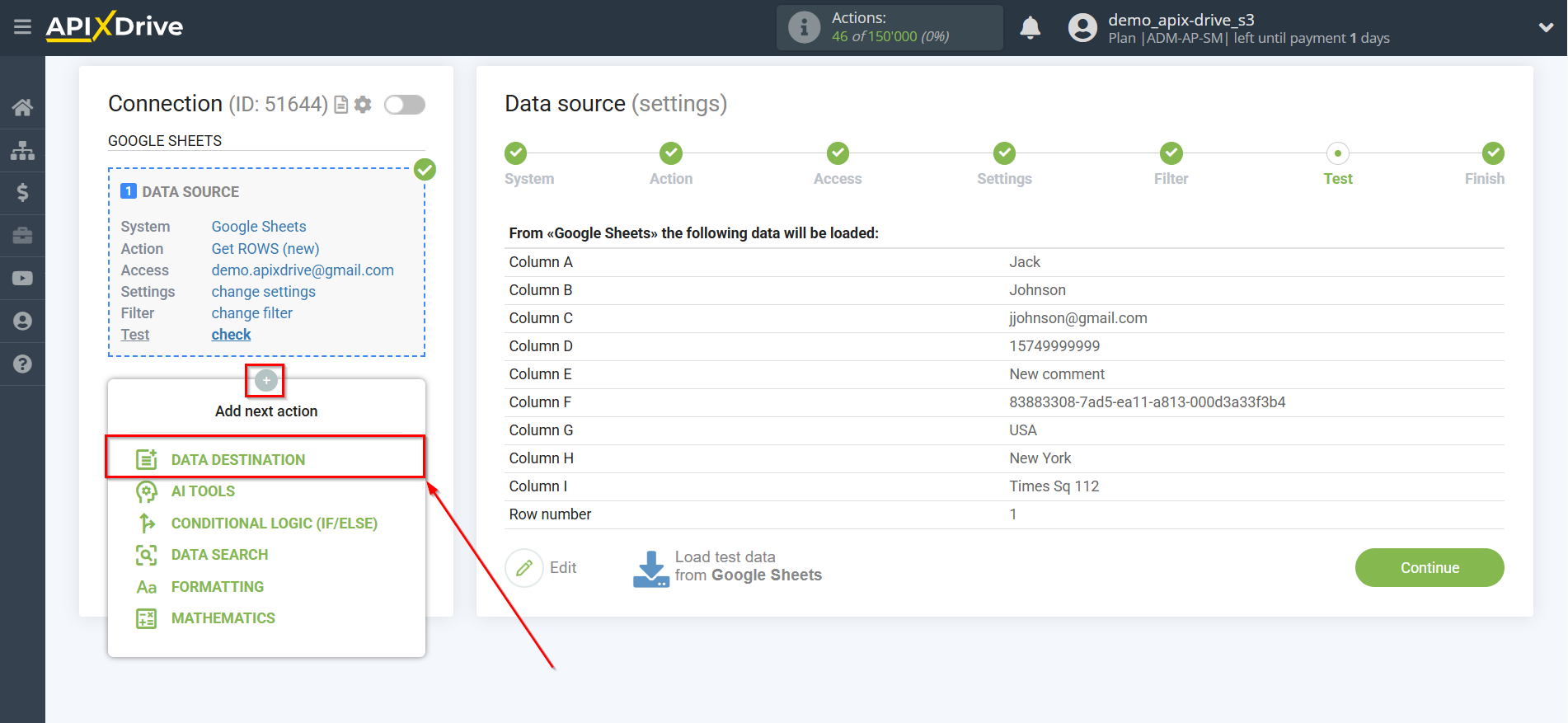The image size is (1568, 723).
Task: Select FORMATTING option
Action: 218,587
